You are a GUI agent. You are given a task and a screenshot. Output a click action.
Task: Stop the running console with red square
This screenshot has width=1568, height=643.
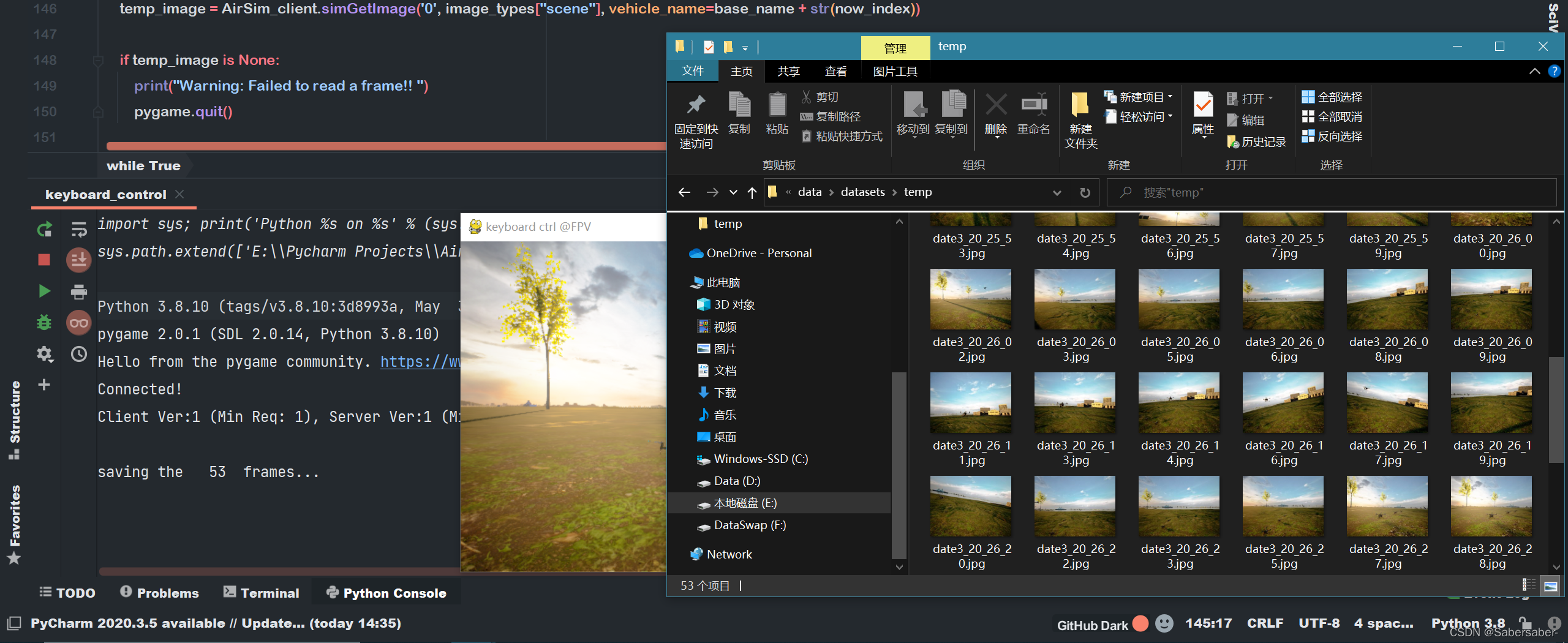[x=44, y=260]
